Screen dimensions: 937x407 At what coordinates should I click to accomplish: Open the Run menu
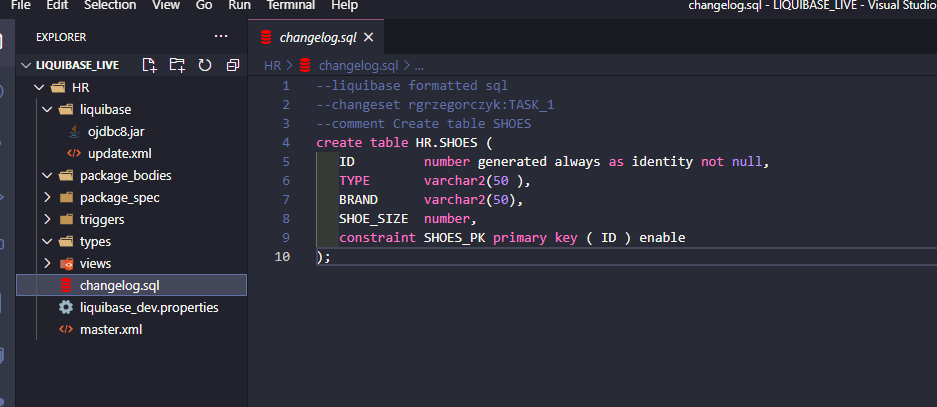(x=239, y=5)
